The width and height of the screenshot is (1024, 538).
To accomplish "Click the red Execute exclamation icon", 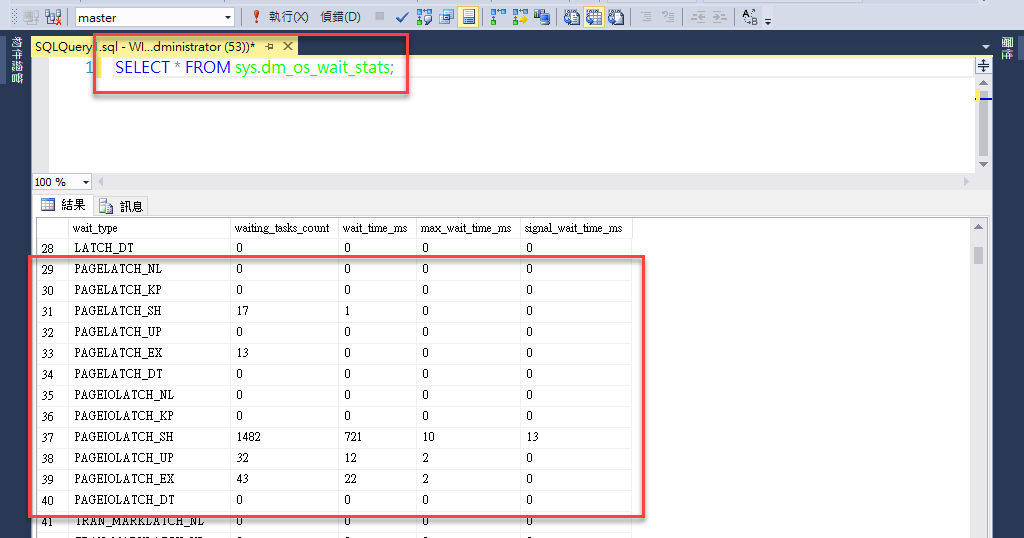I will point(256,17).
